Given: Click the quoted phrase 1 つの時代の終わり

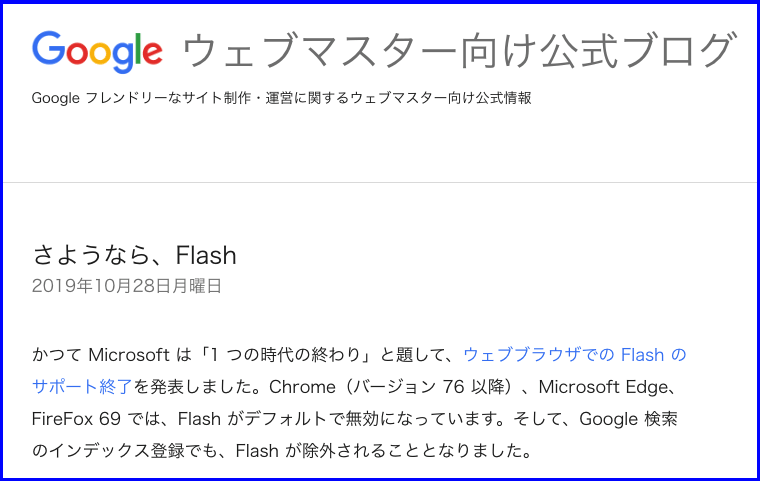Looking at the screenshot, I should click(x=286, y=355).
